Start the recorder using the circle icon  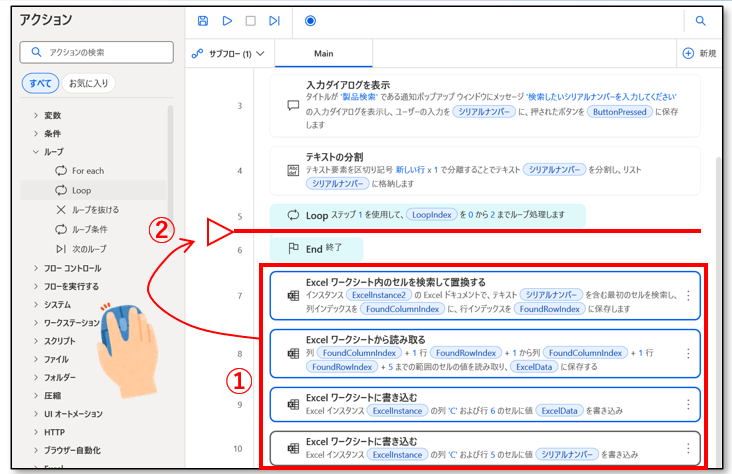click(x=309, y=20)
